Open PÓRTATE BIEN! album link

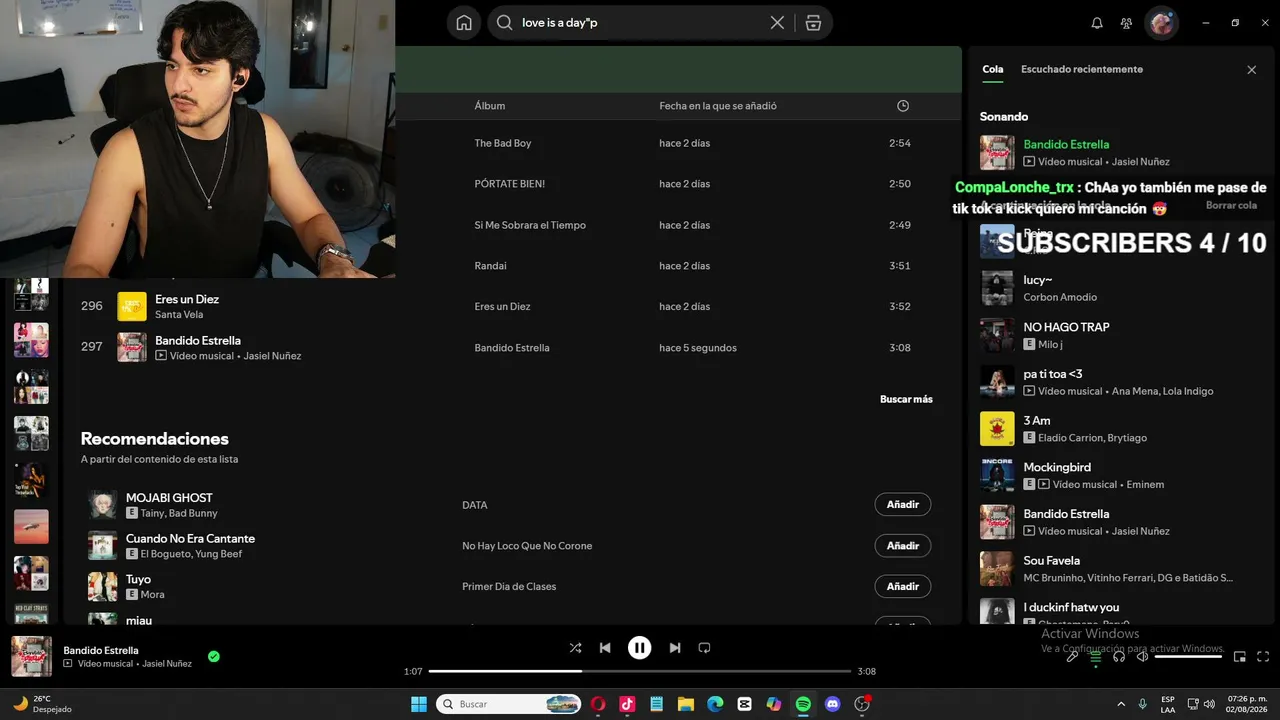coord(510,184)
